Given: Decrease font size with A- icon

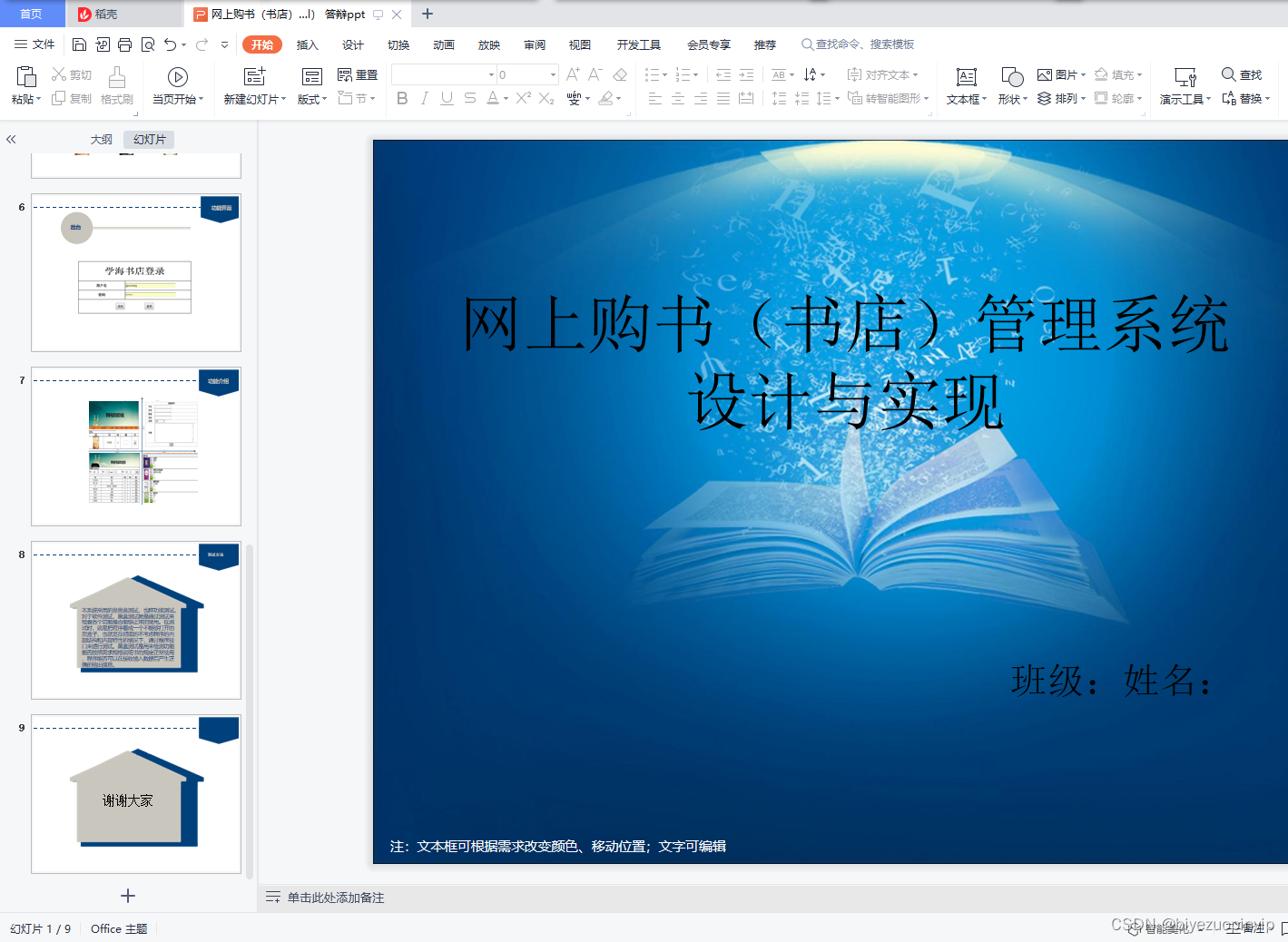Looking at the screenshot, I should 595,74.
